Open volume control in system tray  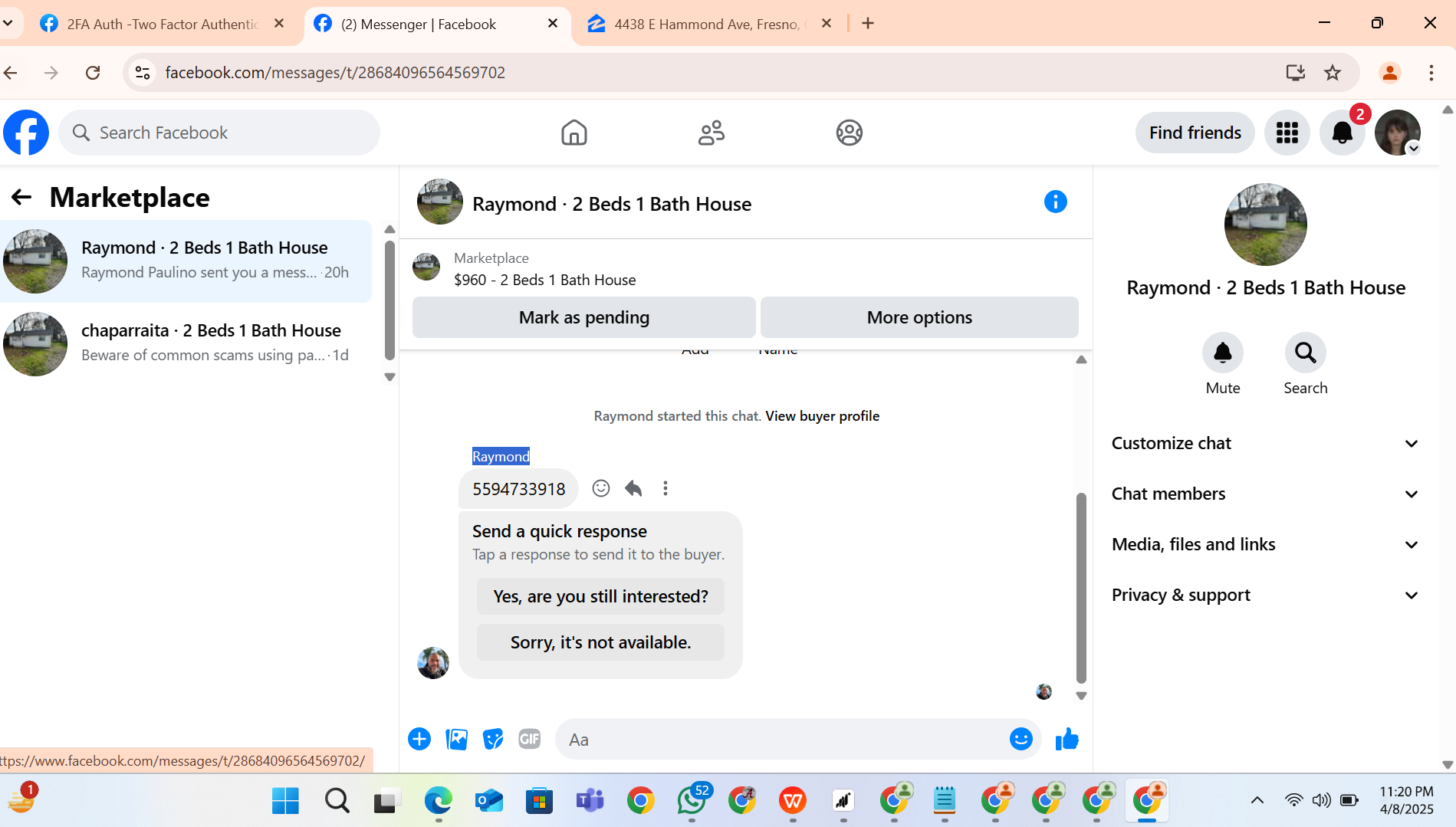click(1321, 800)
